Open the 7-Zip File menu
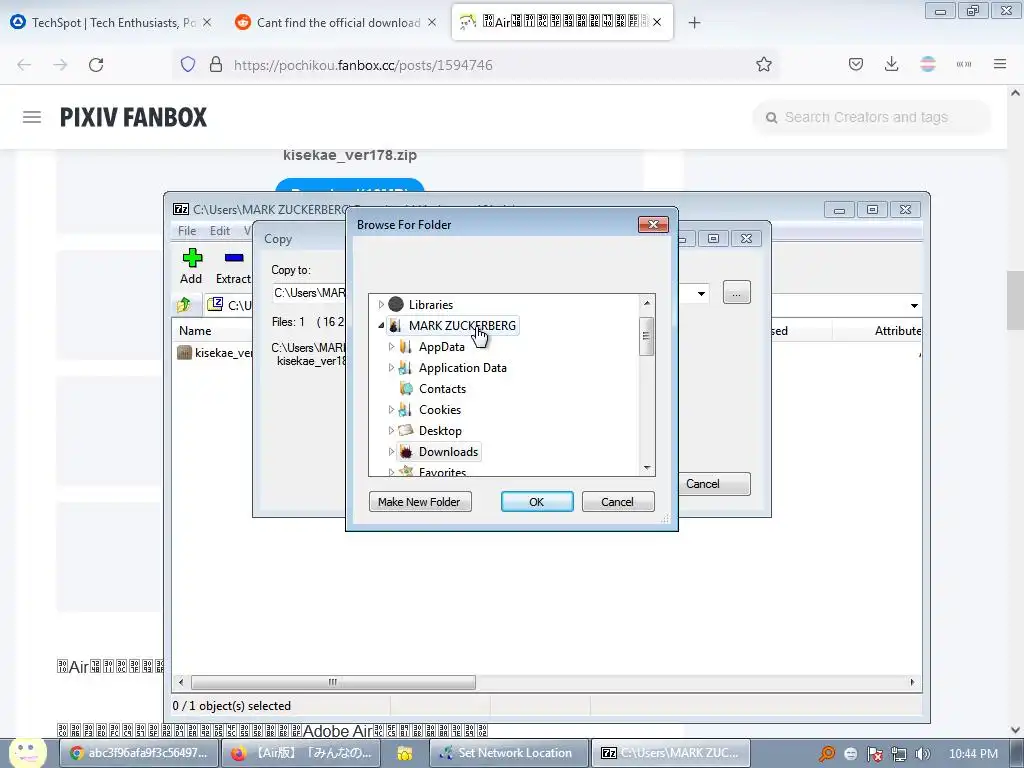Viewport: 1024px width, 768px height. 187,231
